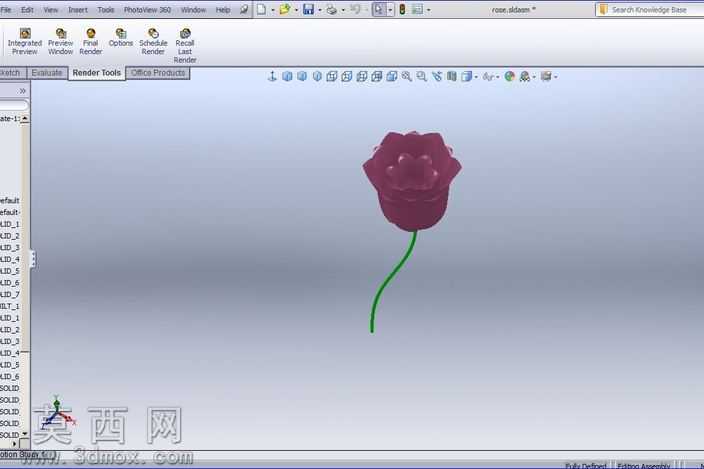The width and height of the screenshot is (704, 469).
Task: Open the File menu
Action: (x=6, y=9)
